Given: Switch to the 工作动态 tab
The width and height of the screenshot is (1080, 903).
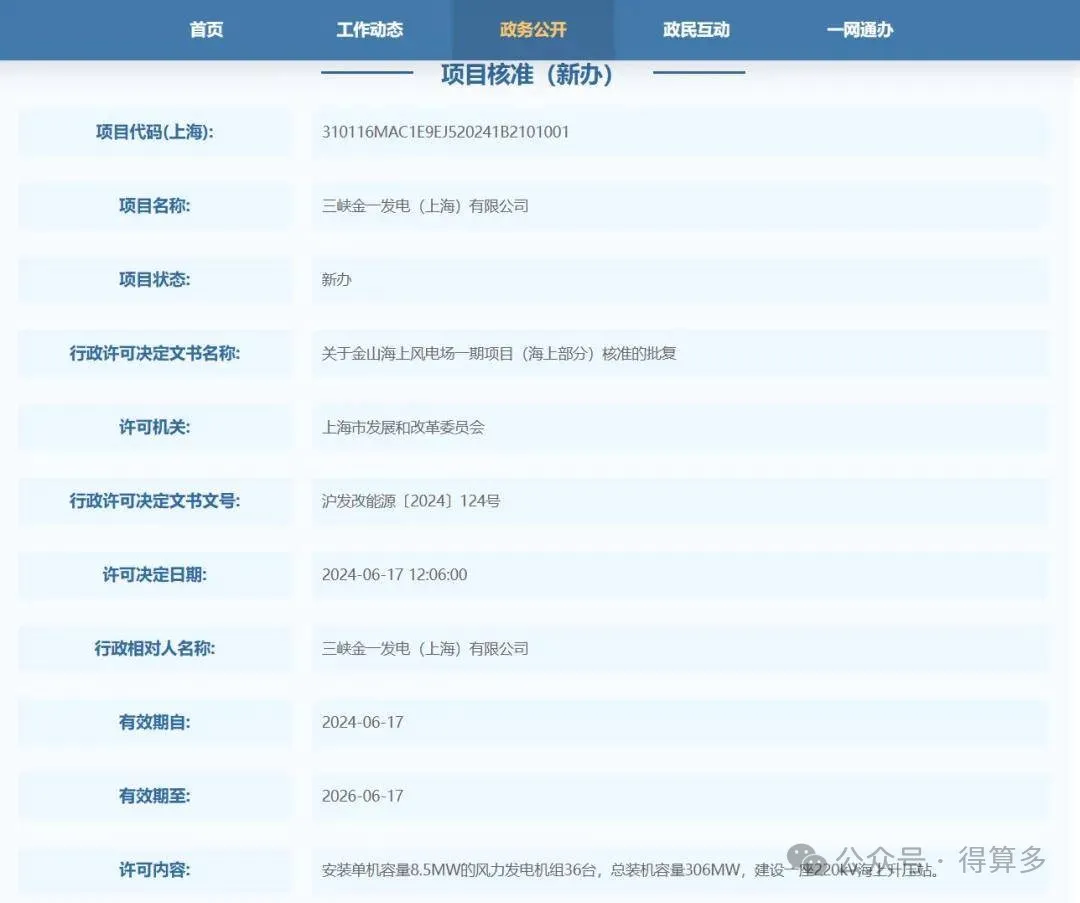Looking at the screenshot, I should [x=369, y=30].
